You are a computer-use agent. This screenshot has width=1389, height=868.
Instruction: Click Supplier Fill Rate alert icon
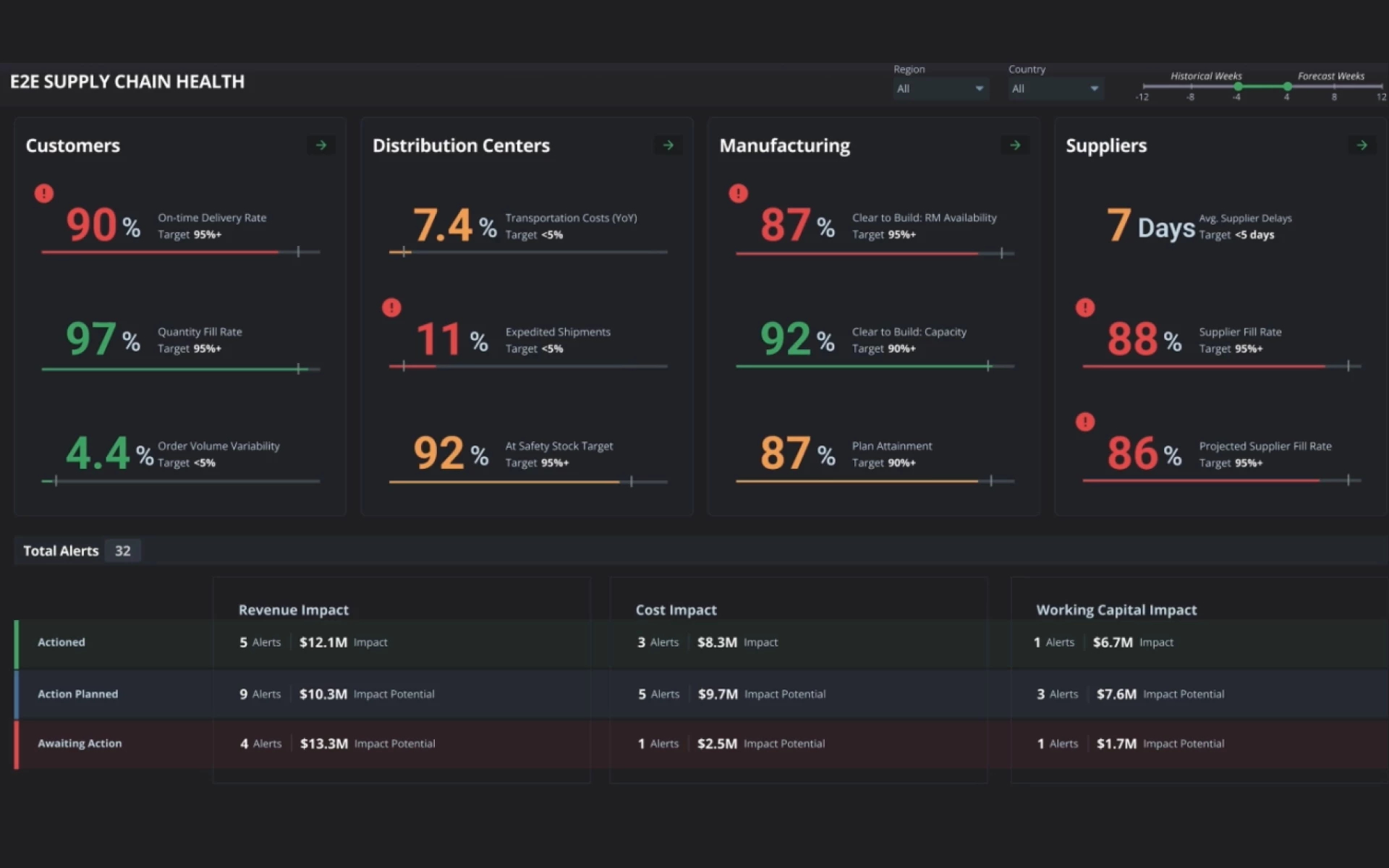pyautogui.click(x=1084, y=307)
